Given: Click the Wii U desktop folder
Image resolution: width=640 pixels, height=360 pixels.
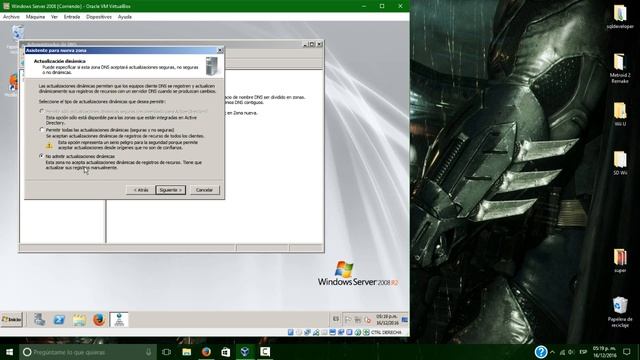Looking at the screenshot, I should pos(620,114).
